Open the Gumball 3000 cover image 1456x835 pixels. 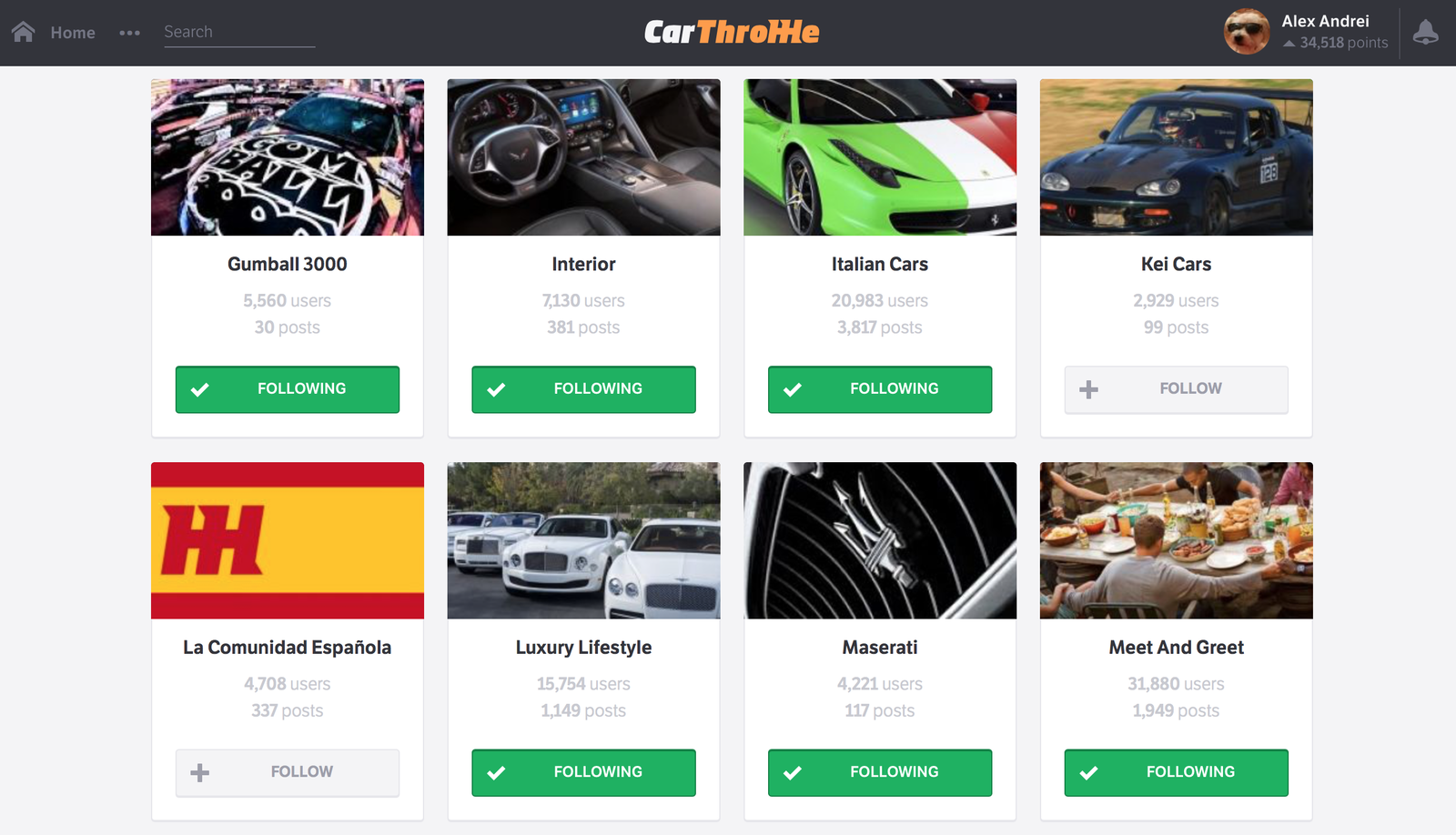pos(288,157)
